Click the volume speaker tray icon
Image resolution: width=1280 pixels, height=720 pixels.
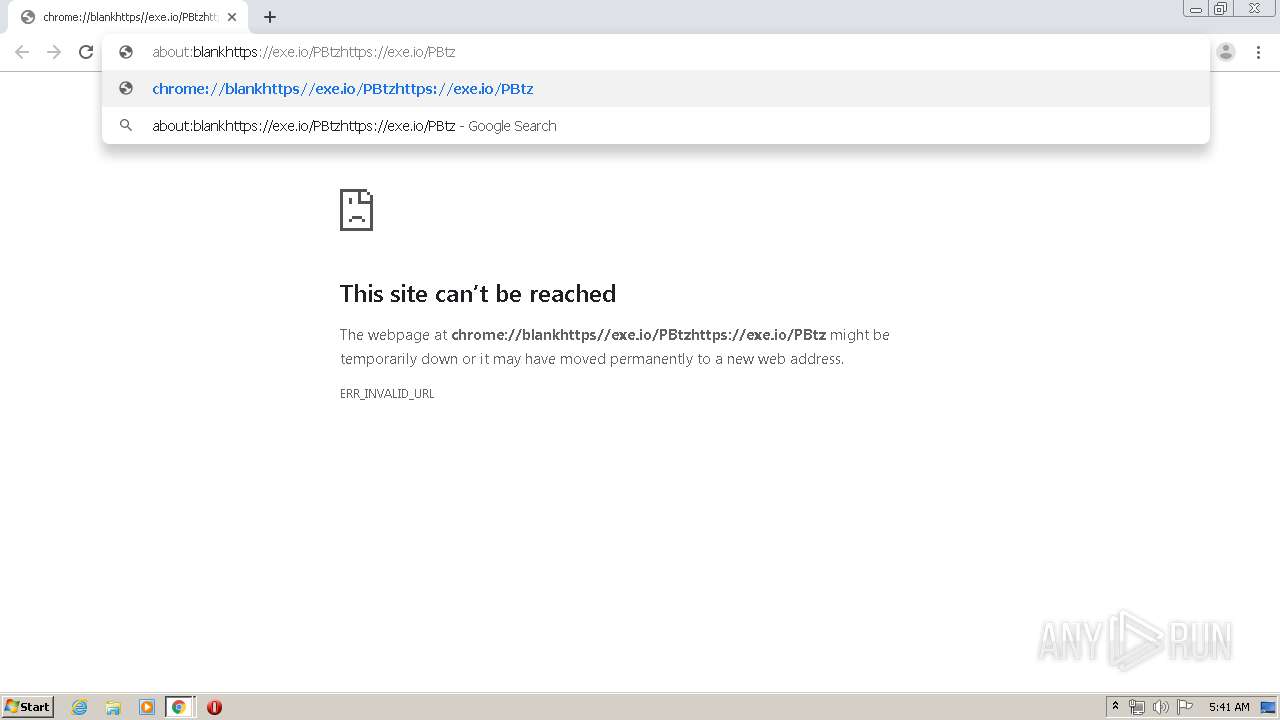click(1161, 707)
